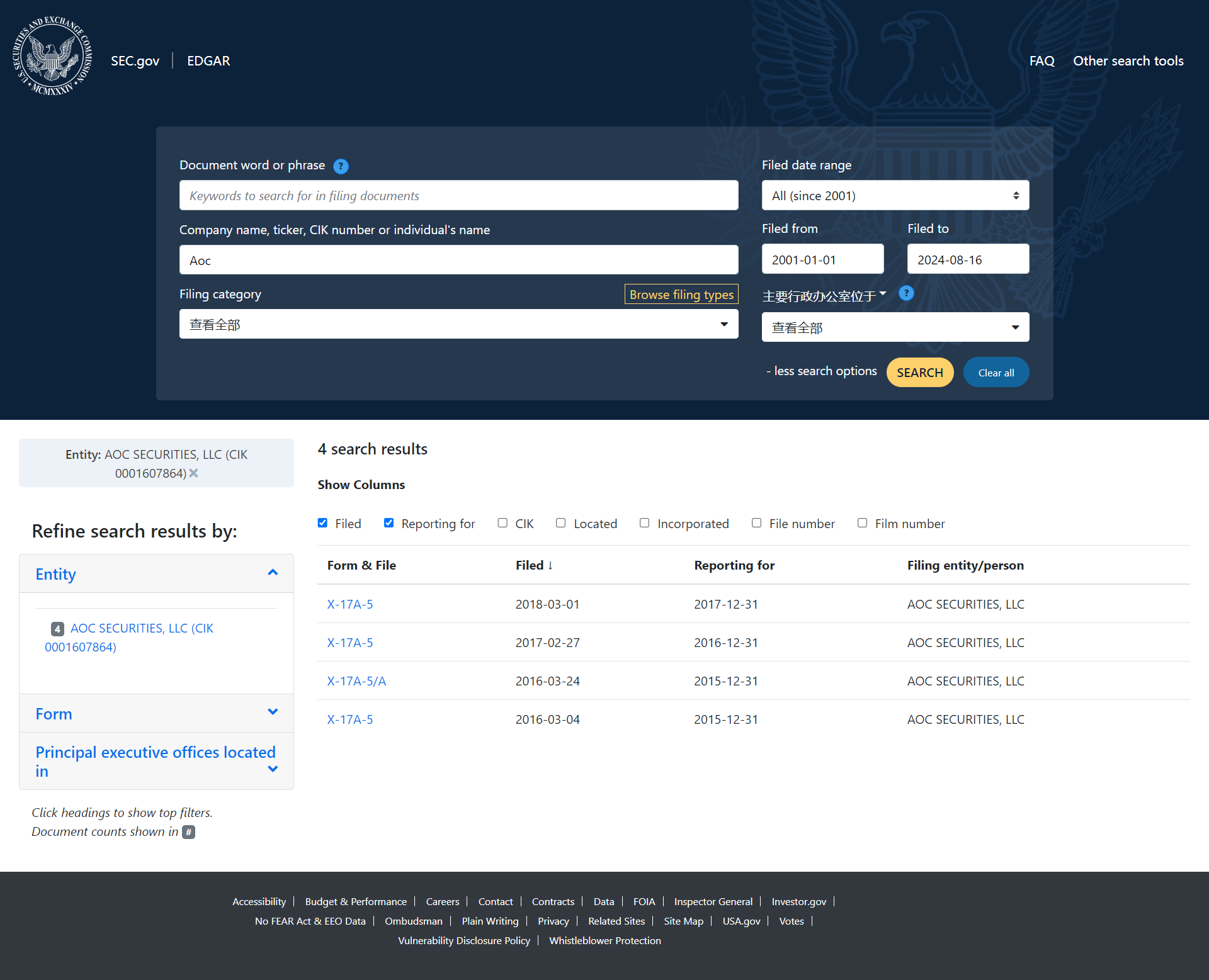Click the SEC seal logo
Viewport: 1209px width, 980px height.
[x=53, y=57]
